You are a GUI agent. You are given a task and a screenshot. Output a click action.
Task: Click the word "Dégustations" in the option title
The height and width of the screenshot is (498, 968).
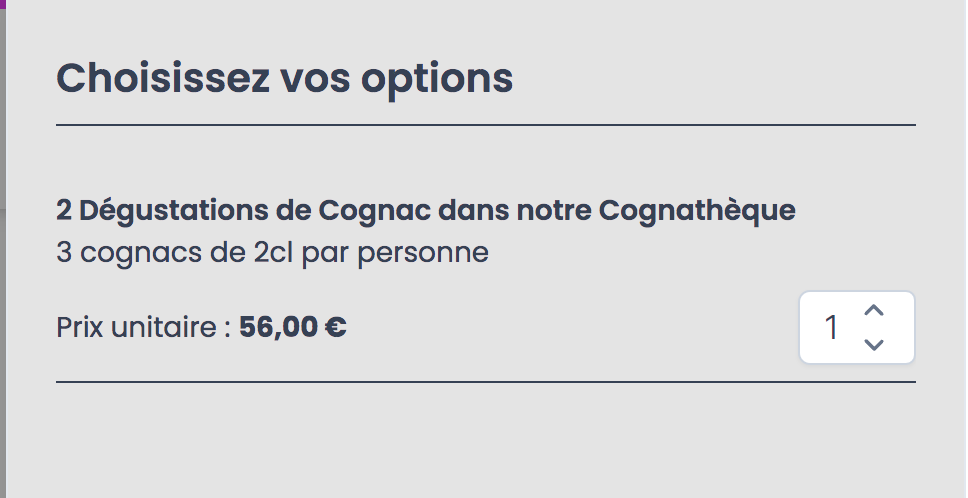tap(173, 210)
